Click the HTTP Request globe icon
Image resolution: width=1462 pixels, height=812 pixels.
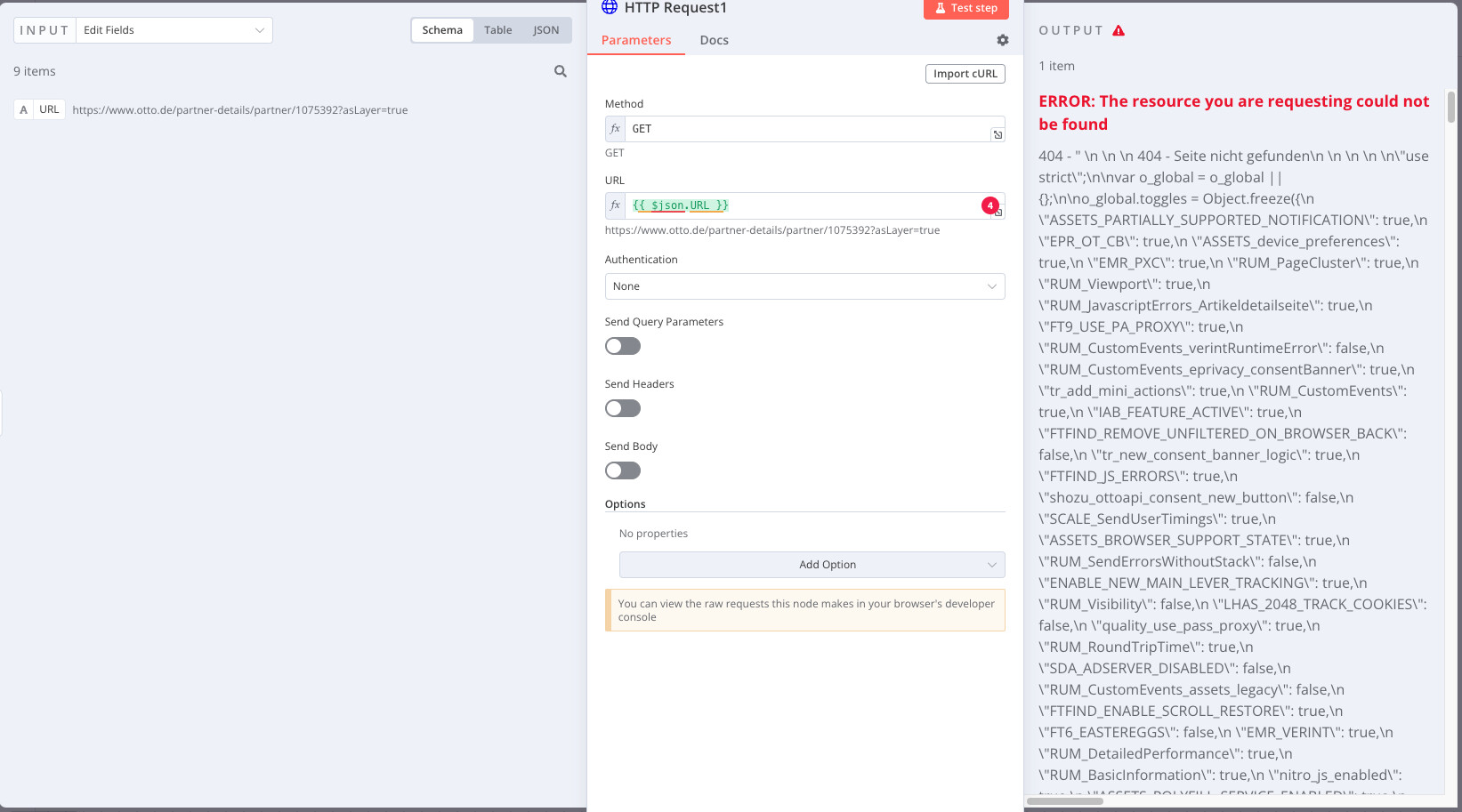click(610, 7)
